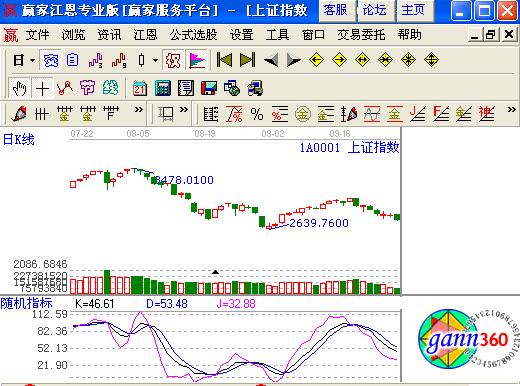The image size is (520, 386).
Task: Open the 浏览 menu
Action: click(x=73, y=35)
